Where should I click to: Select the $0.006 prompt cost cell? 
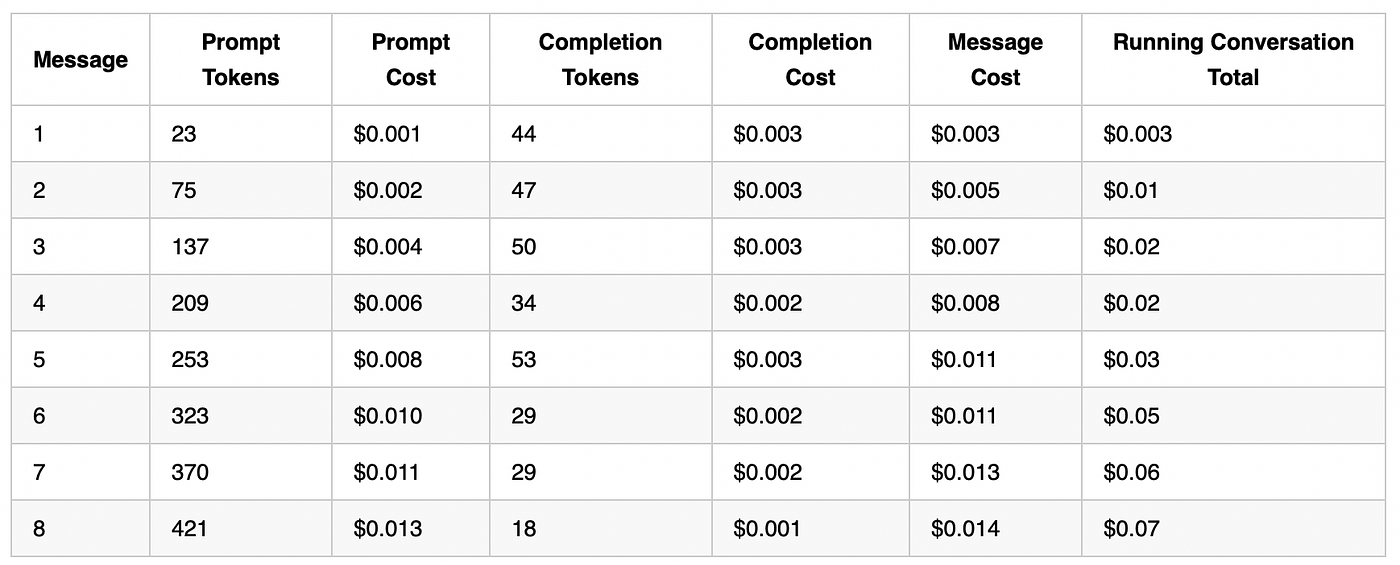click(x=388, y=303)
